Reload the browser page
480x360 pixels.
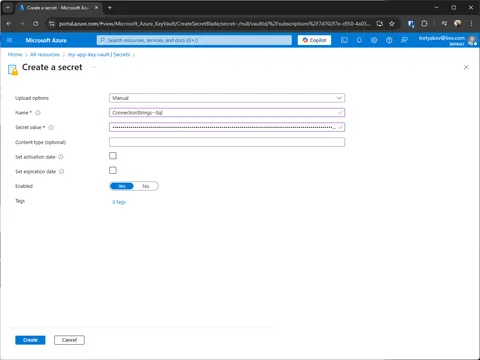pyautogui.click(x=35, y=24)
